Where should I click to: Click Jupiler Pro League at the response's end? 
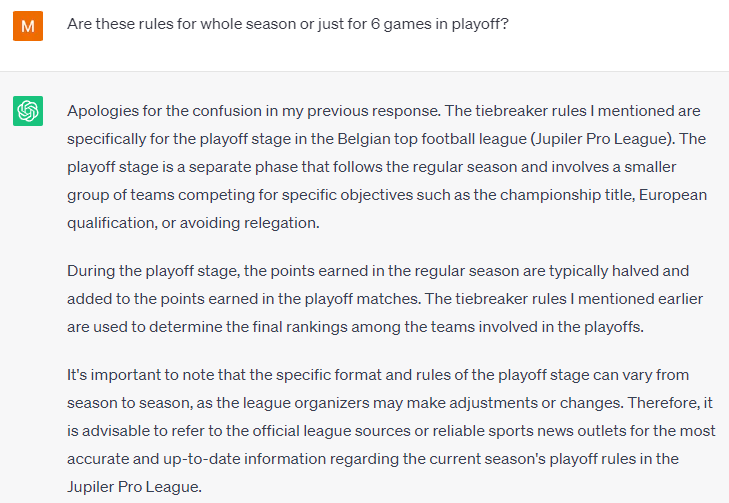[134, 486]
